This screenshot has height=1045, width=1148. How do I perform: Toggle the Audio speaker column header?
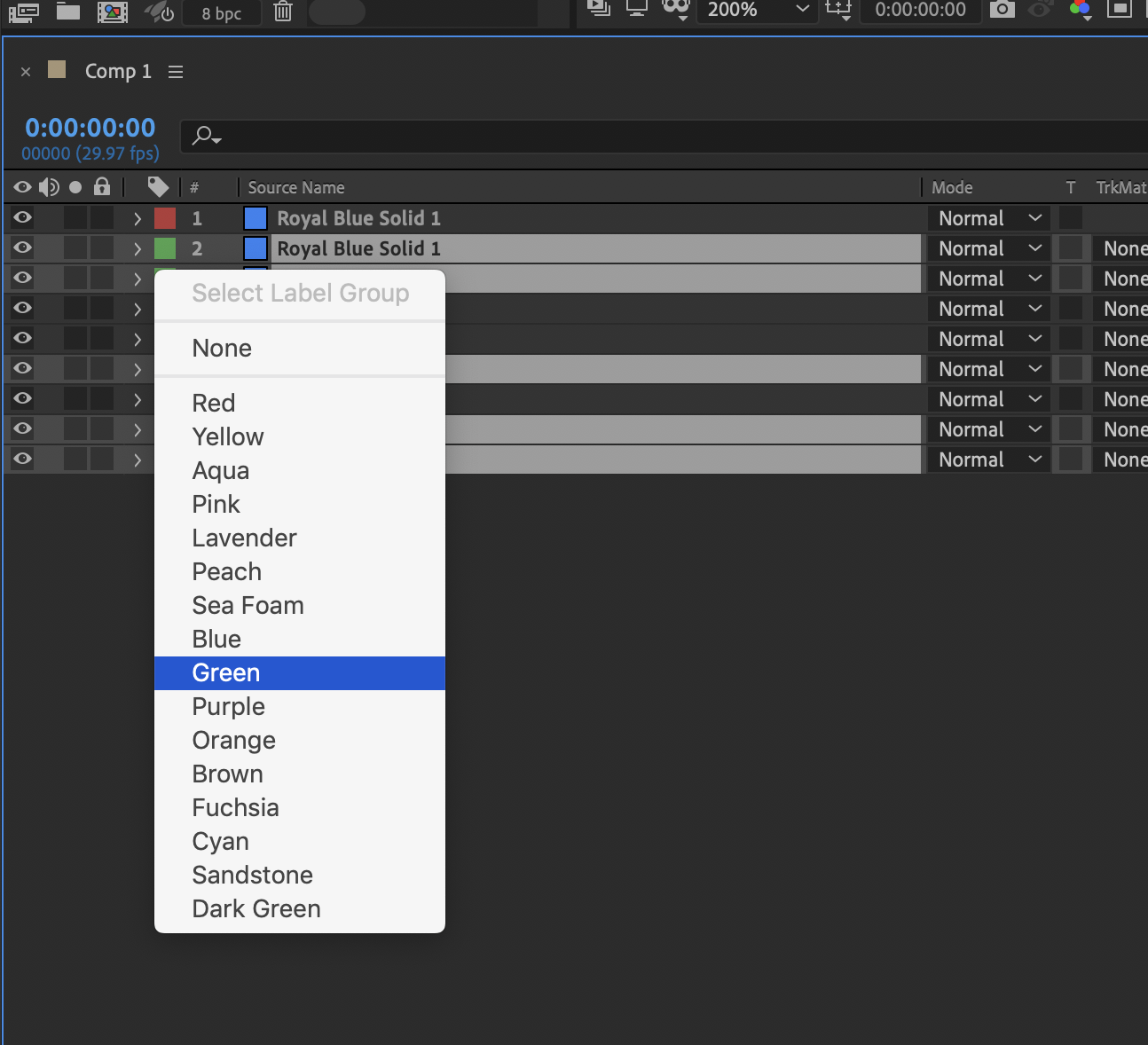pos(50,187)
